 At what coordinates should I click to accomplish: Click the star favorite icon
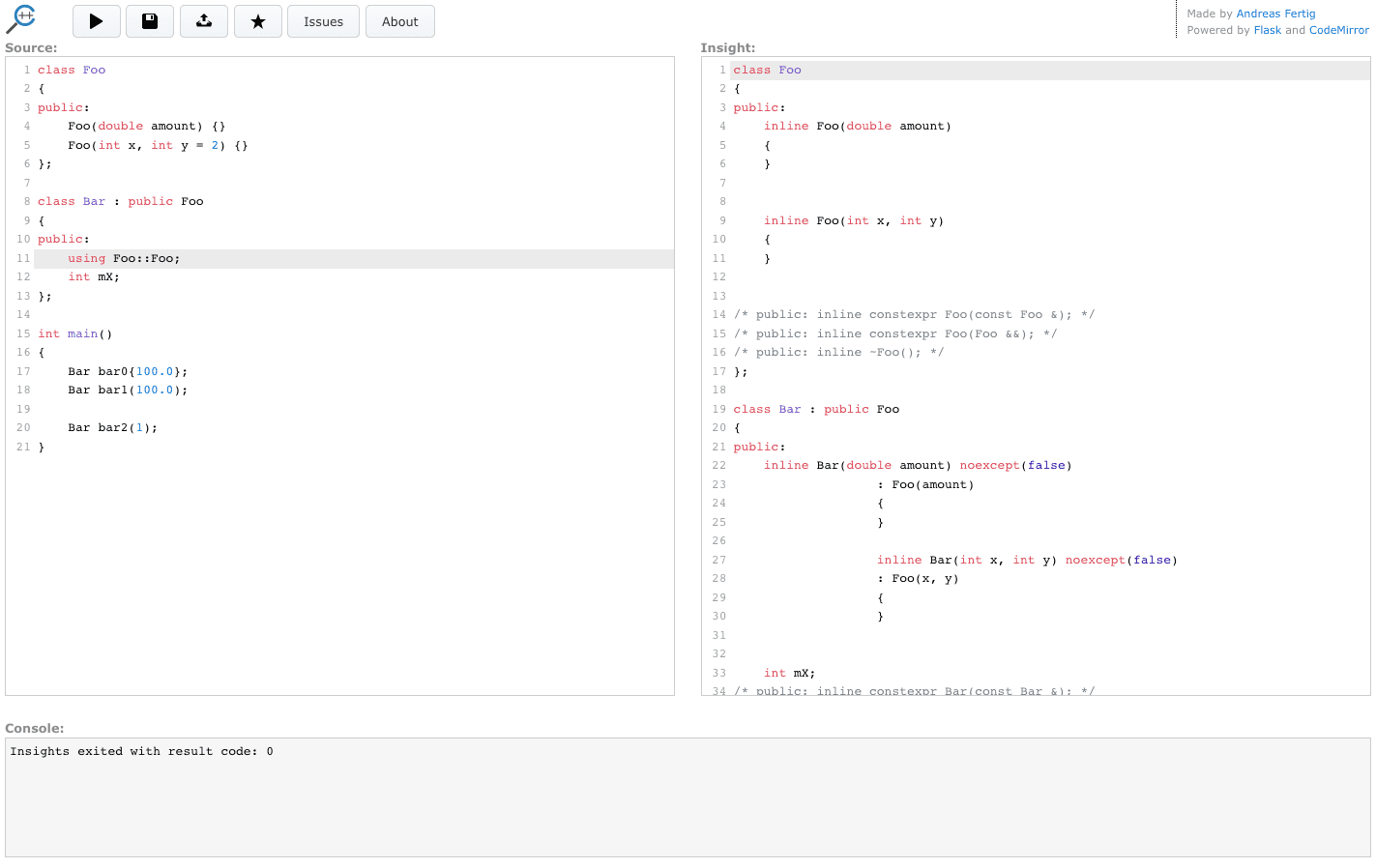coord(258,21)
